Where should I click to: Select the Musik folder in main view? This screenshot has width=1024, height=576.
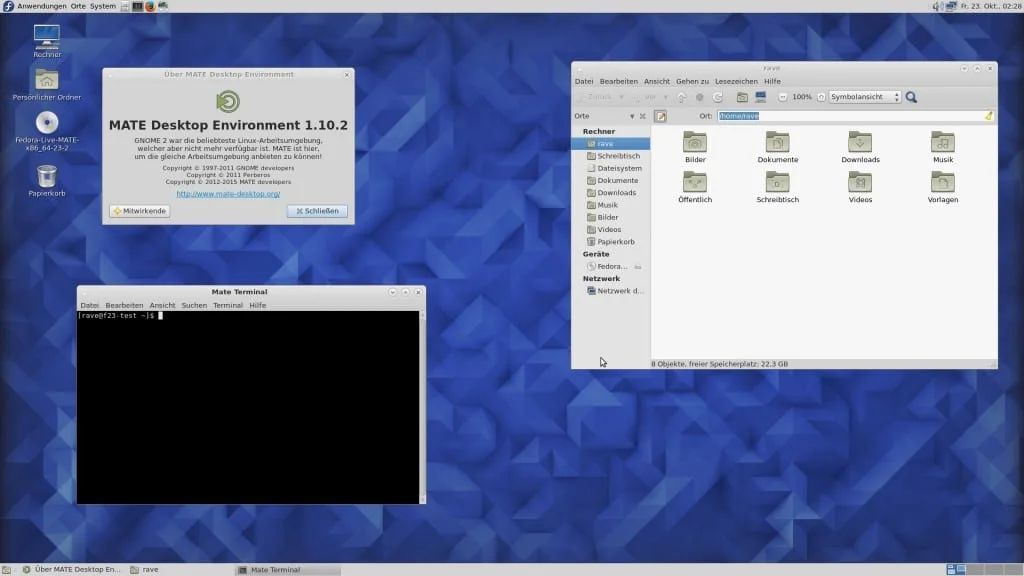coord(942,147)
